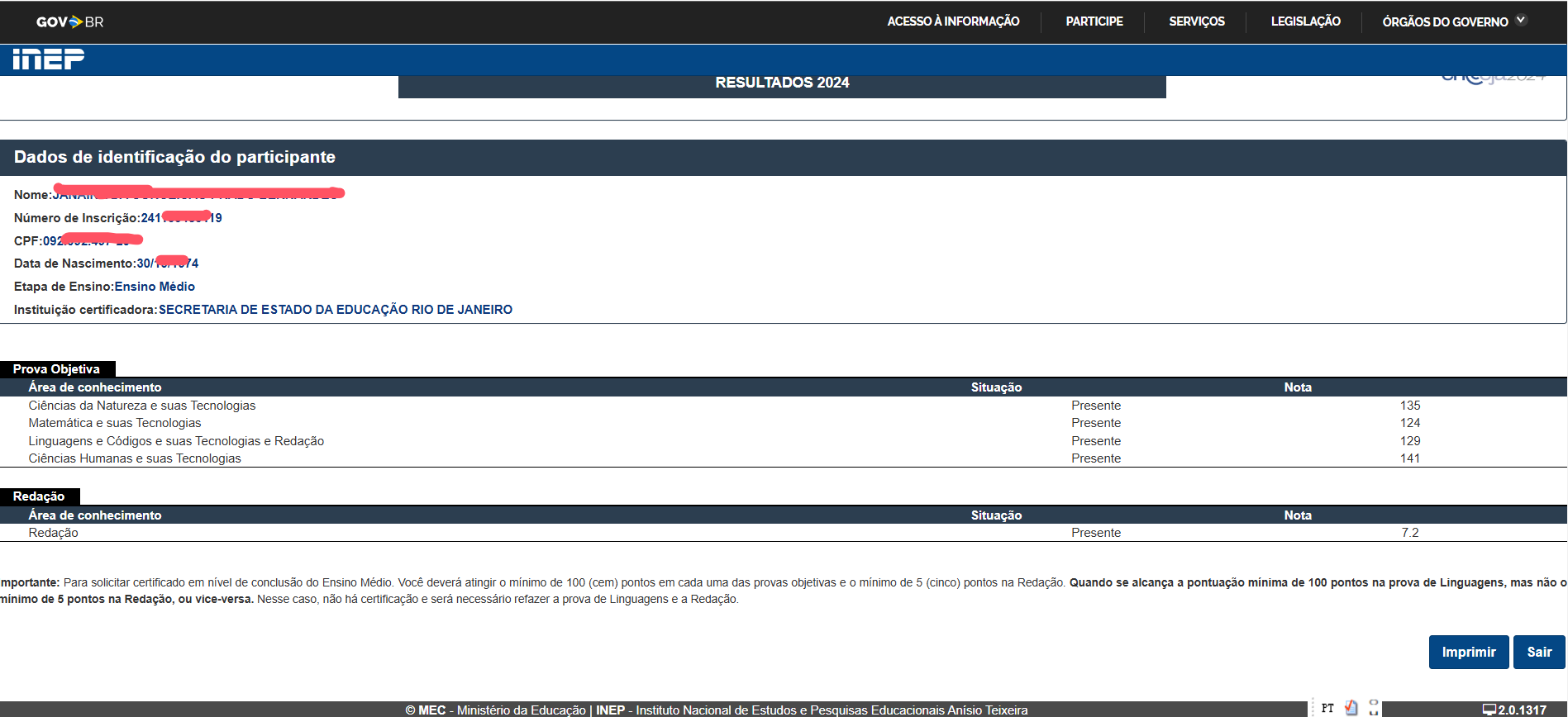Screen dimensions: 1568x717
Task: Click the score 124
Action: [x=1410, y=423]
